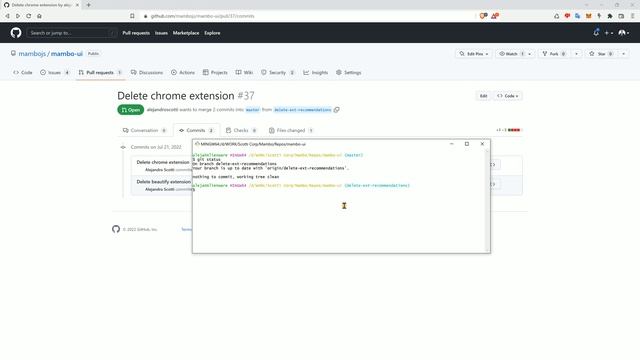640x360 pixels.
Task: Click the browser forward arrow
Action: click(x=18, y=16)
